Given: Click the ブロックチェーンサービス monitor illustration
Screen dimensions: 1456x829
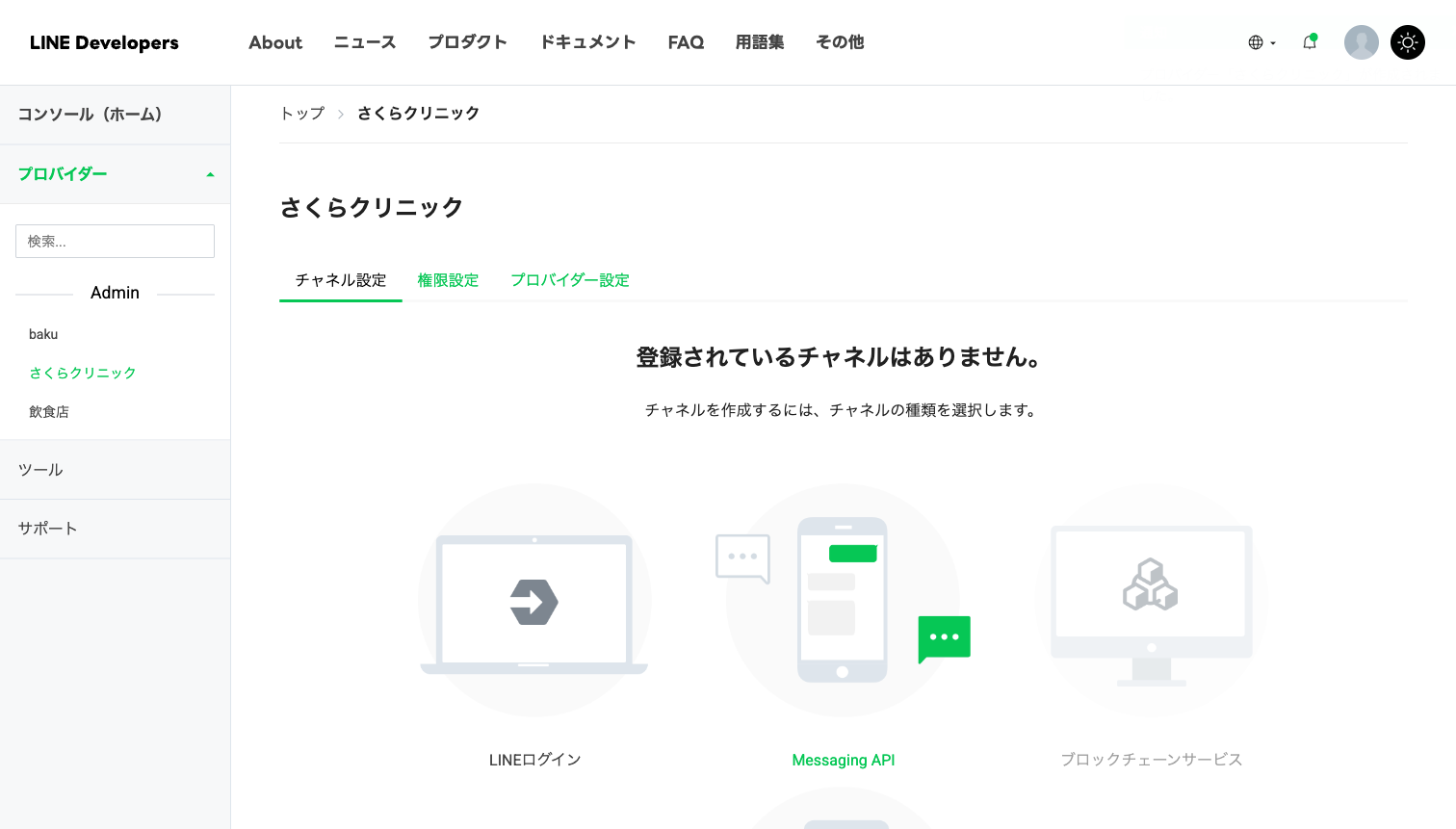Looking at the screenshot, I should 1151,601.
